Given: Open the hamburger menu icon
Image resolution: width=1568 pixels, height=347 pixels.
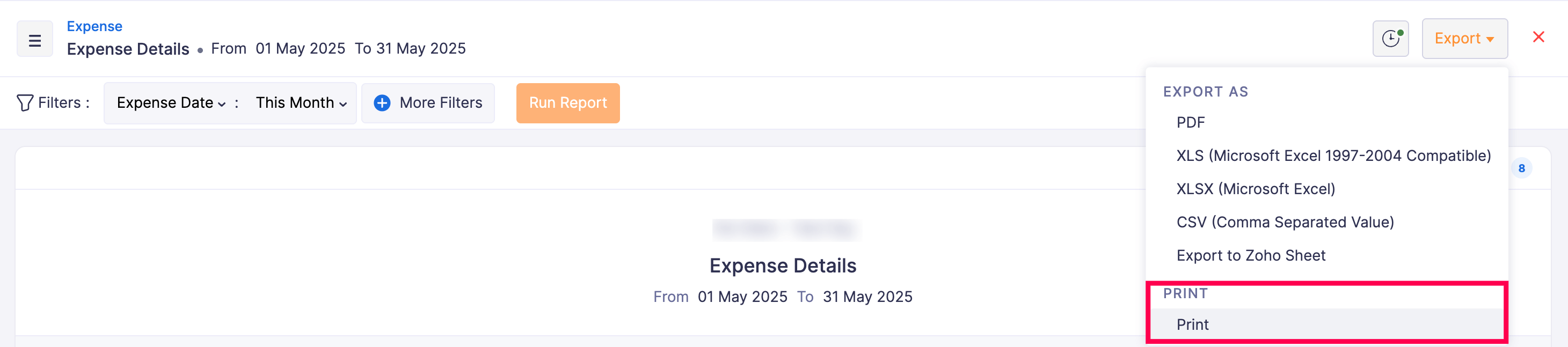Looking at the screenshot, I should (x=35, y=40).
